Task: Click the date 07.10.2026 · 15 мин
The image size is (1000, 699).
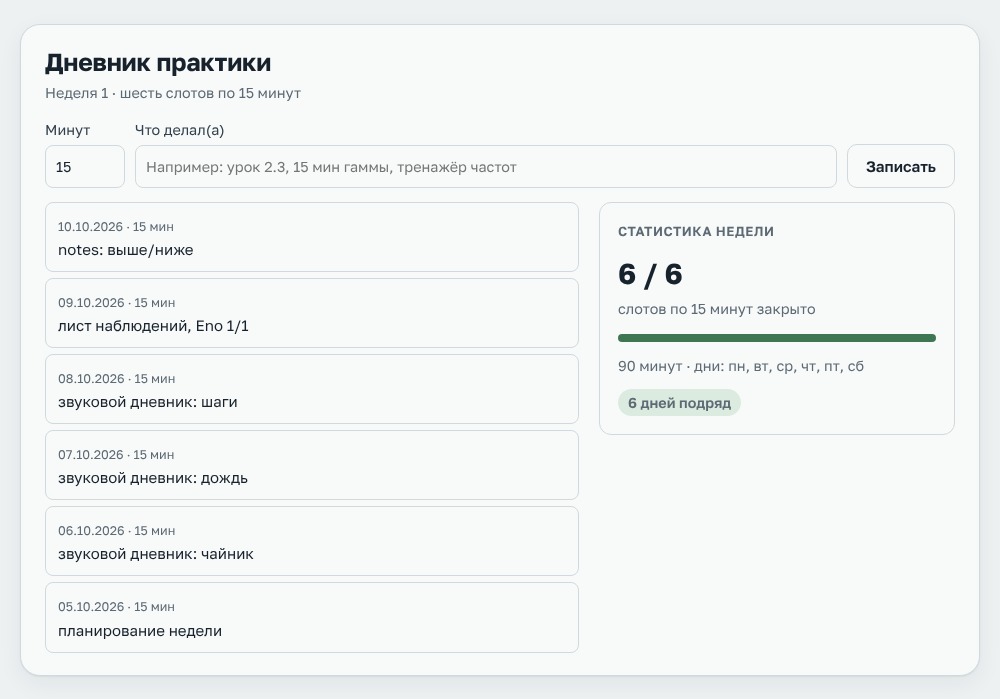Action: pos(116,455)
